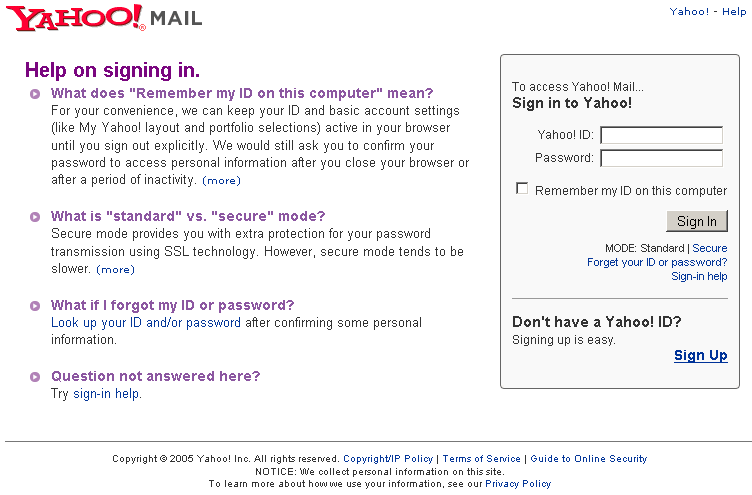Focus the Yahoo! ID text field
This screenshot has height=495, width=752.
coord(661,135)
